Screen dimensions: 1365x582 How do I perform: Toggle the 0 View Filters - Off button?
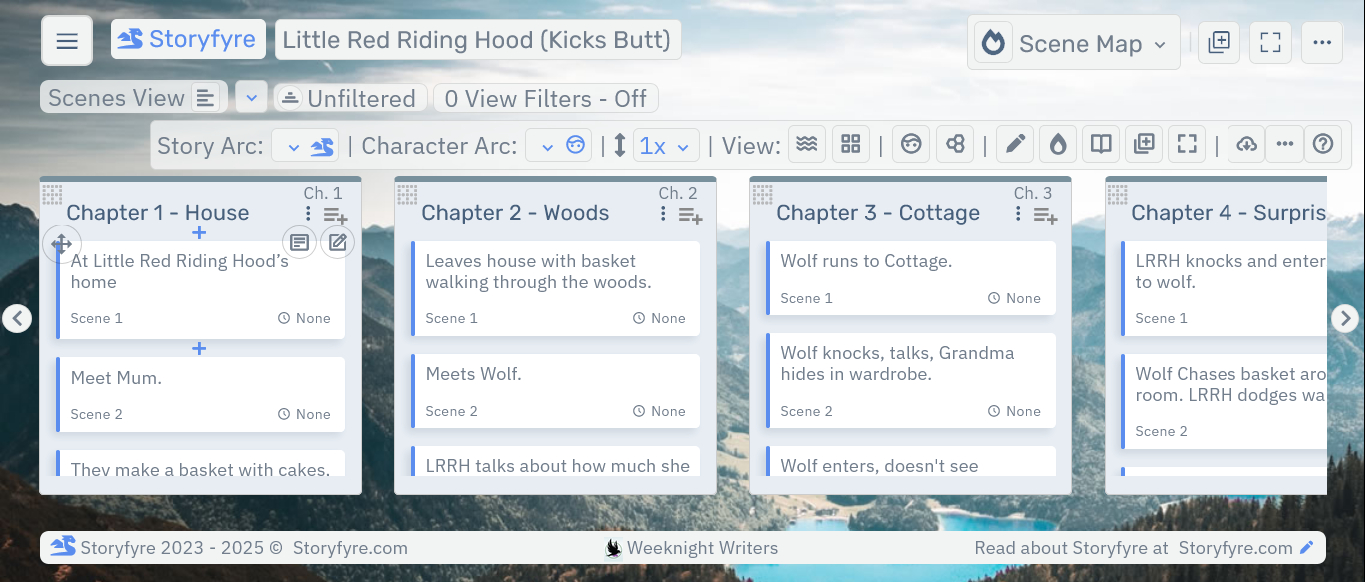tap(545, 99)
